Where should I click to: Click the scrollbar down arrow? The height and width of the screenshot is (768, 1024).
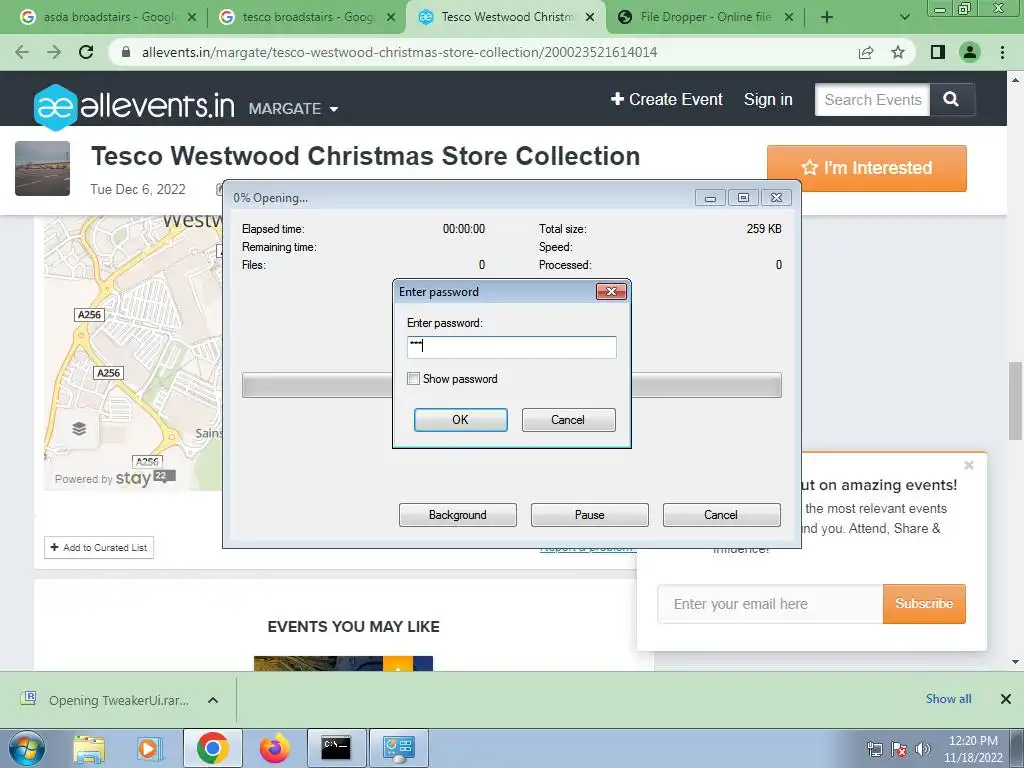pos(1016,662)
